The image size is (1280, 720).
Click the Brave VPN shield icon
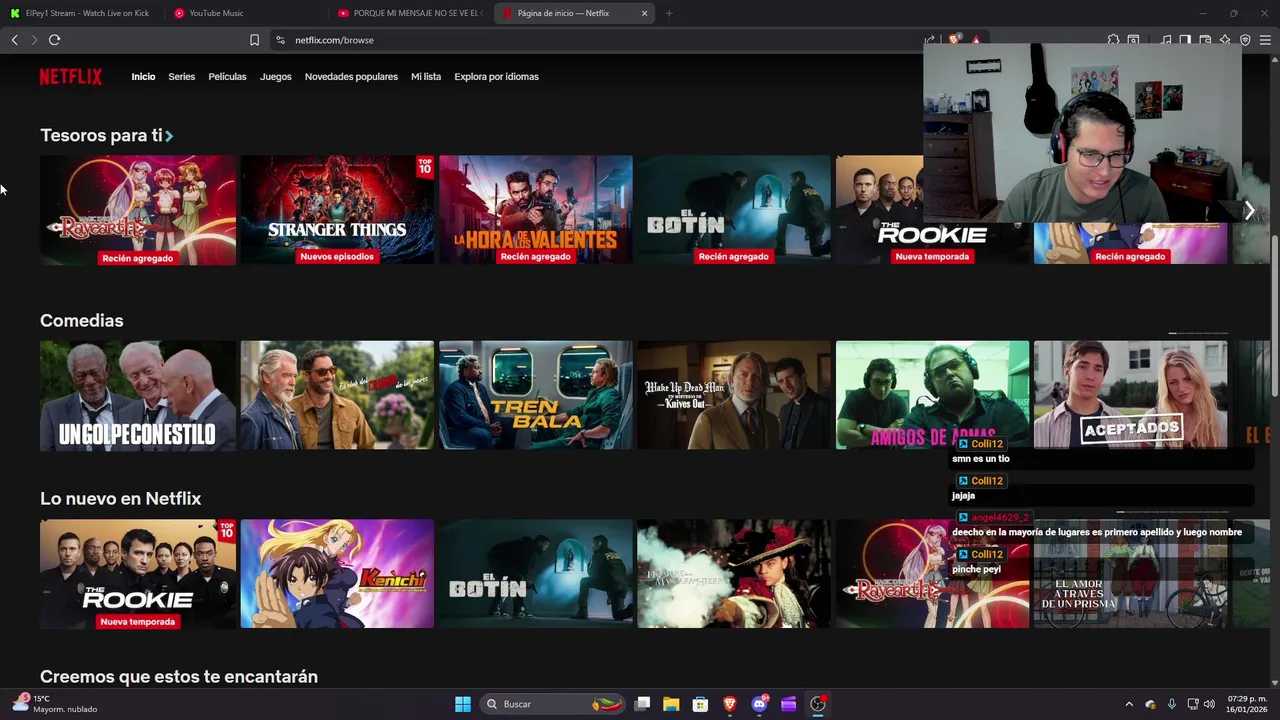point(1245,40)
